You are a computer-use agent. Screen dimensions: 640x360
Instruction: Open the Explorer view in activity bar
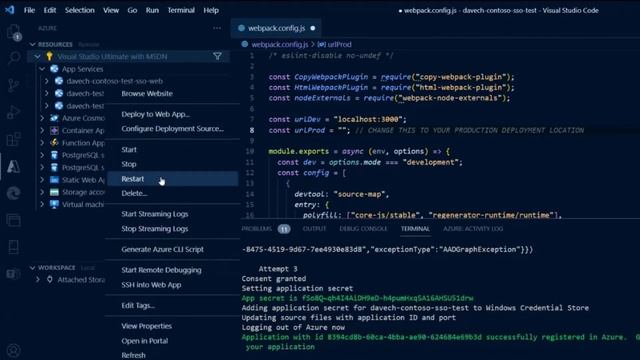pyautogui.click(x=13, y=31)
